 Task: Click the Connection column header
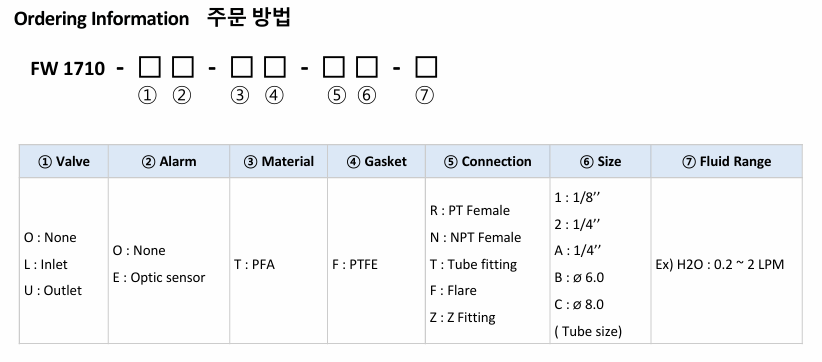pos(488,161)
